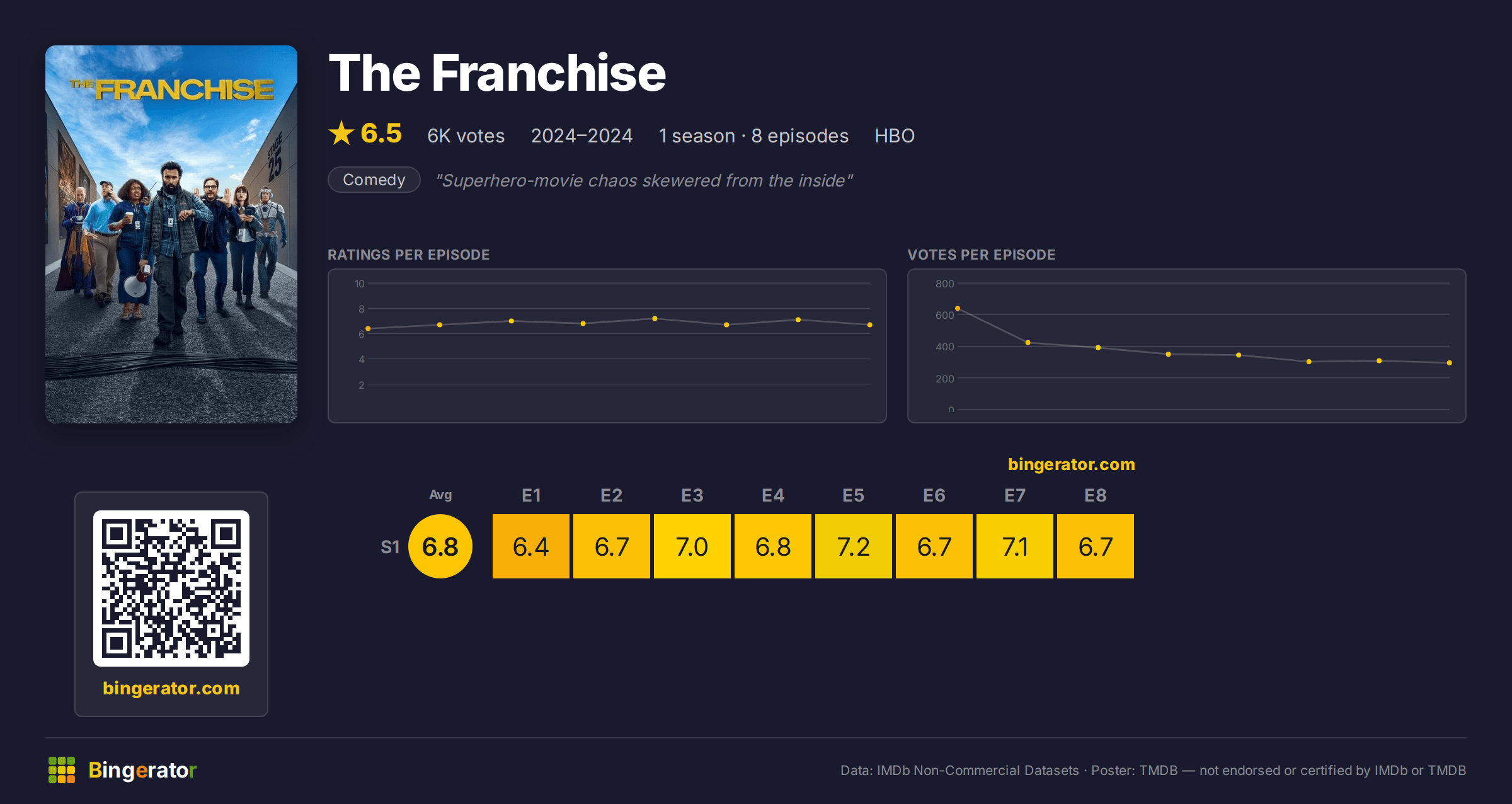
Task: Open The Franchise poster thumbnail
Action: pos(171,234)
